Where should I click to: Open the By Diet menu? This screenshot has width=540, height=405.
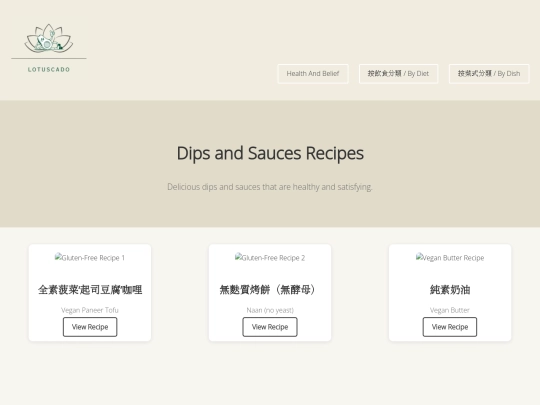(x=398, y=74)
